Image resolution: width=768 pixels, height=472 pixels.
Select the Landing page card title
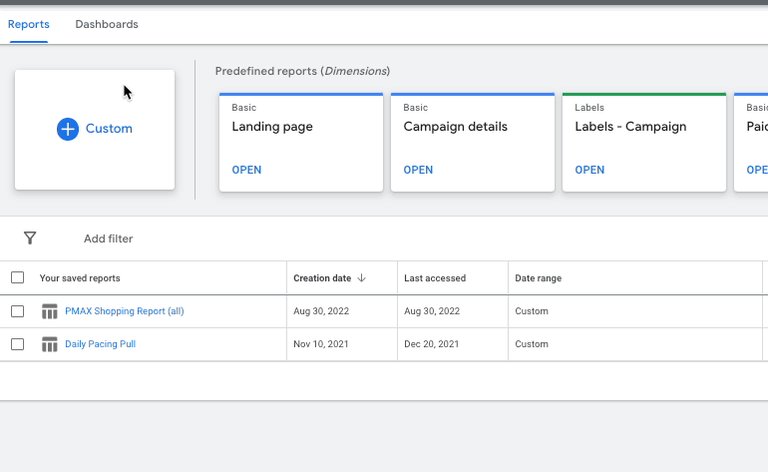272,127
